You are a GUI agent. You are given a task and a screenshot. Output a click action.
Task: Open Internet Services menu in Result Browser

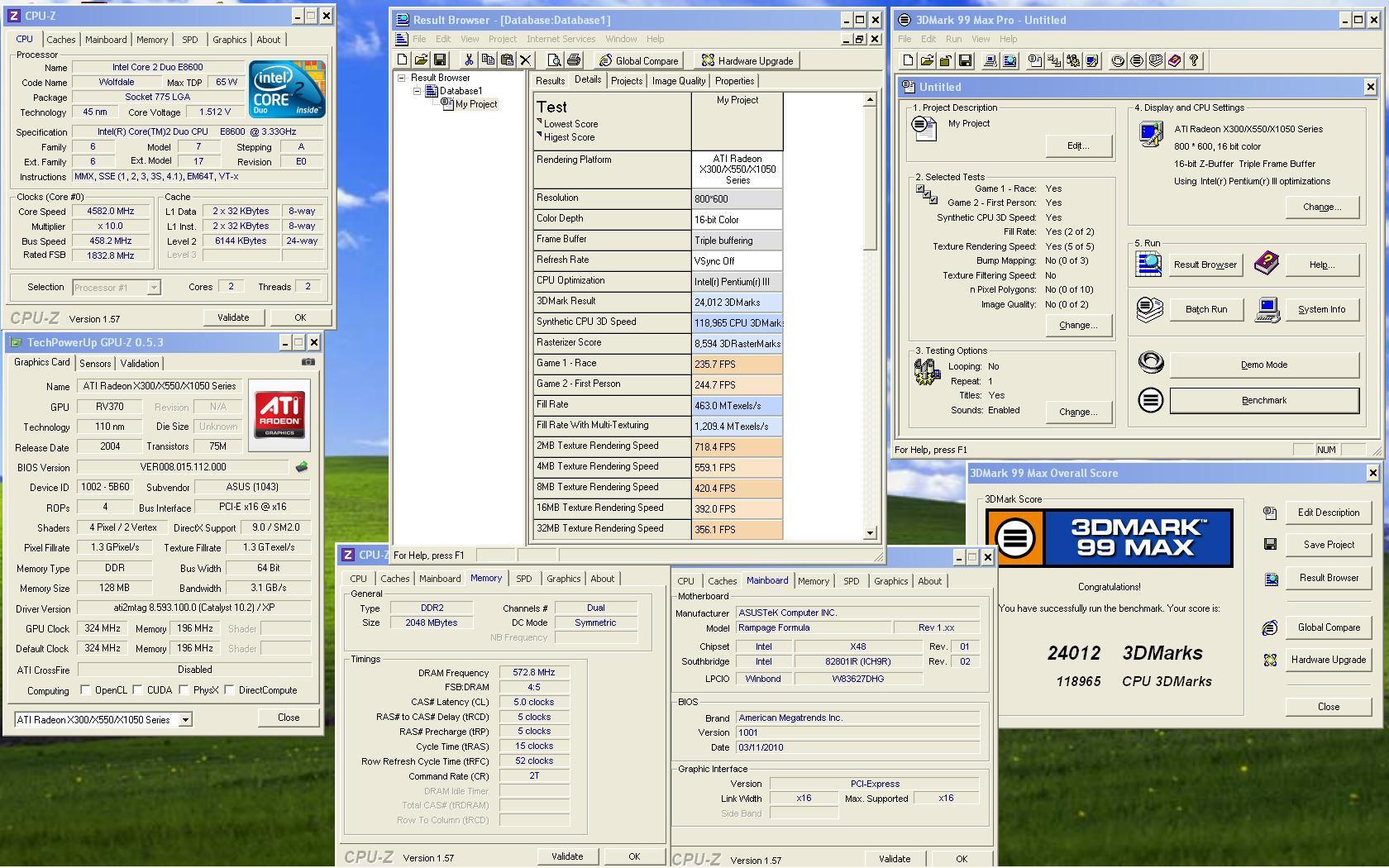561,39
